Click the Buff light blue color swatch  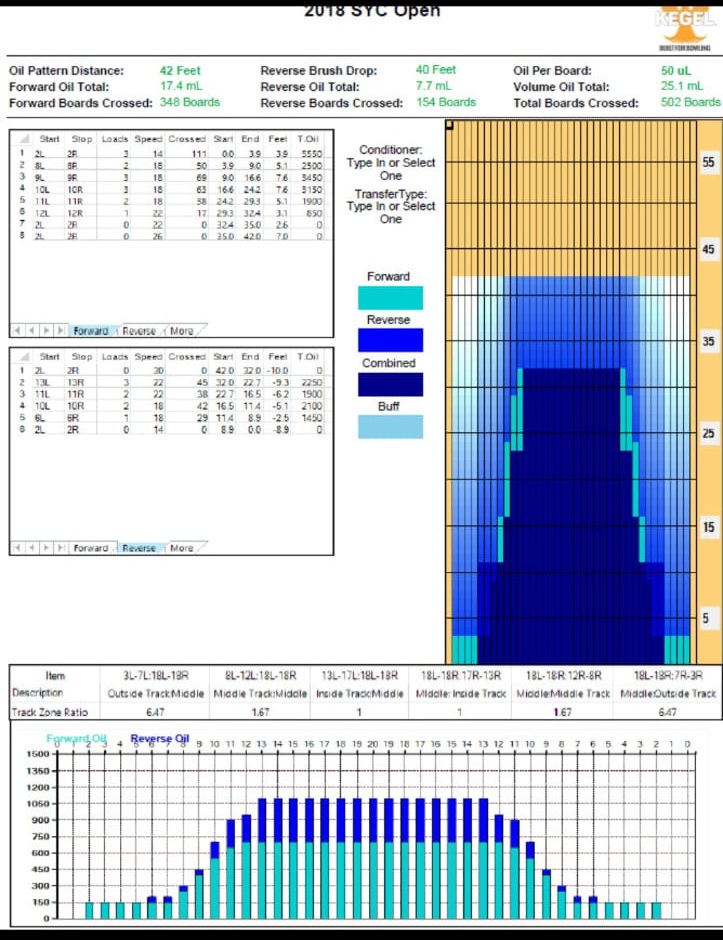390,427
